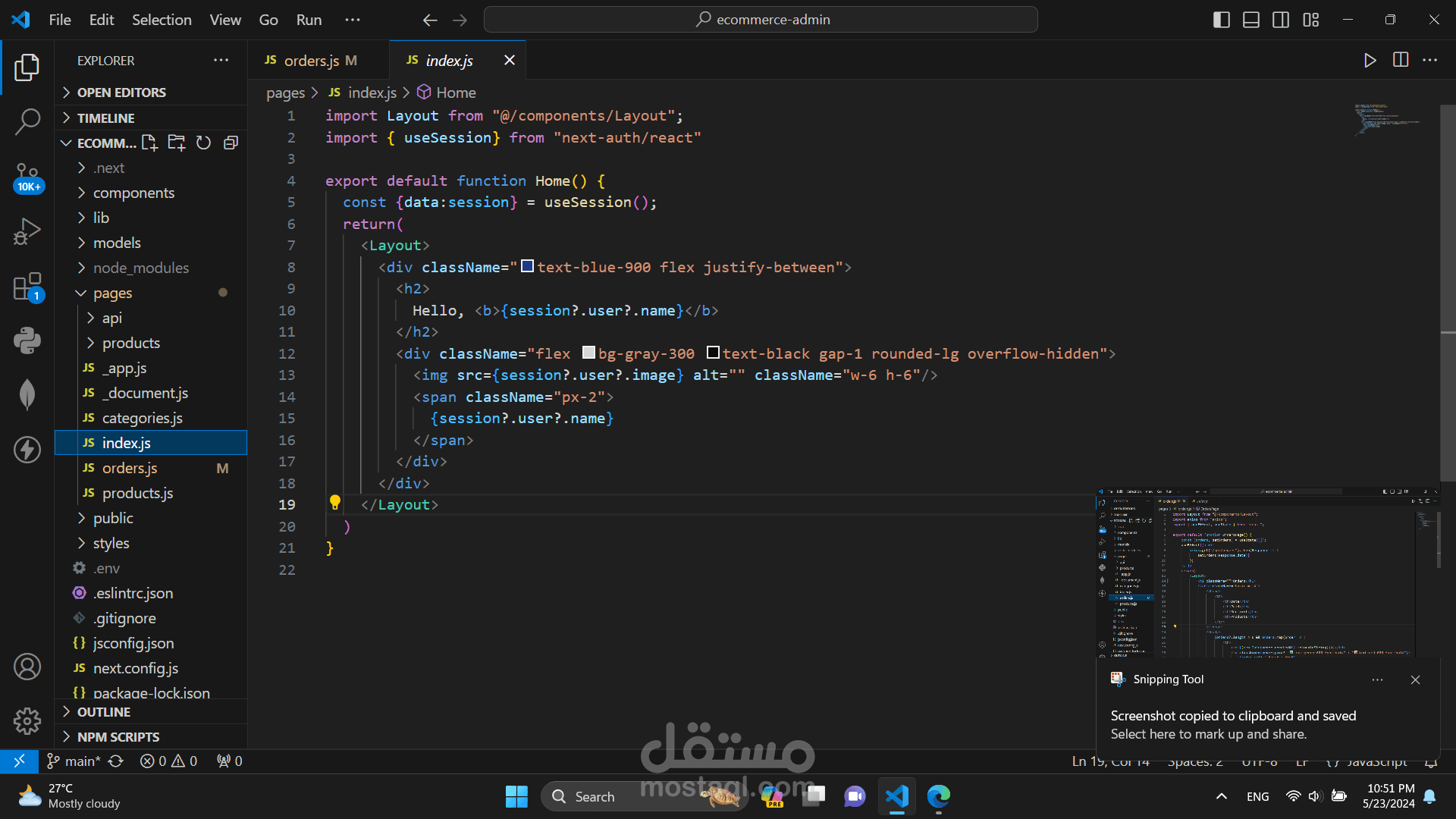
Task: Open the MongoDB leaf icon view
Action: coord(27,394)
